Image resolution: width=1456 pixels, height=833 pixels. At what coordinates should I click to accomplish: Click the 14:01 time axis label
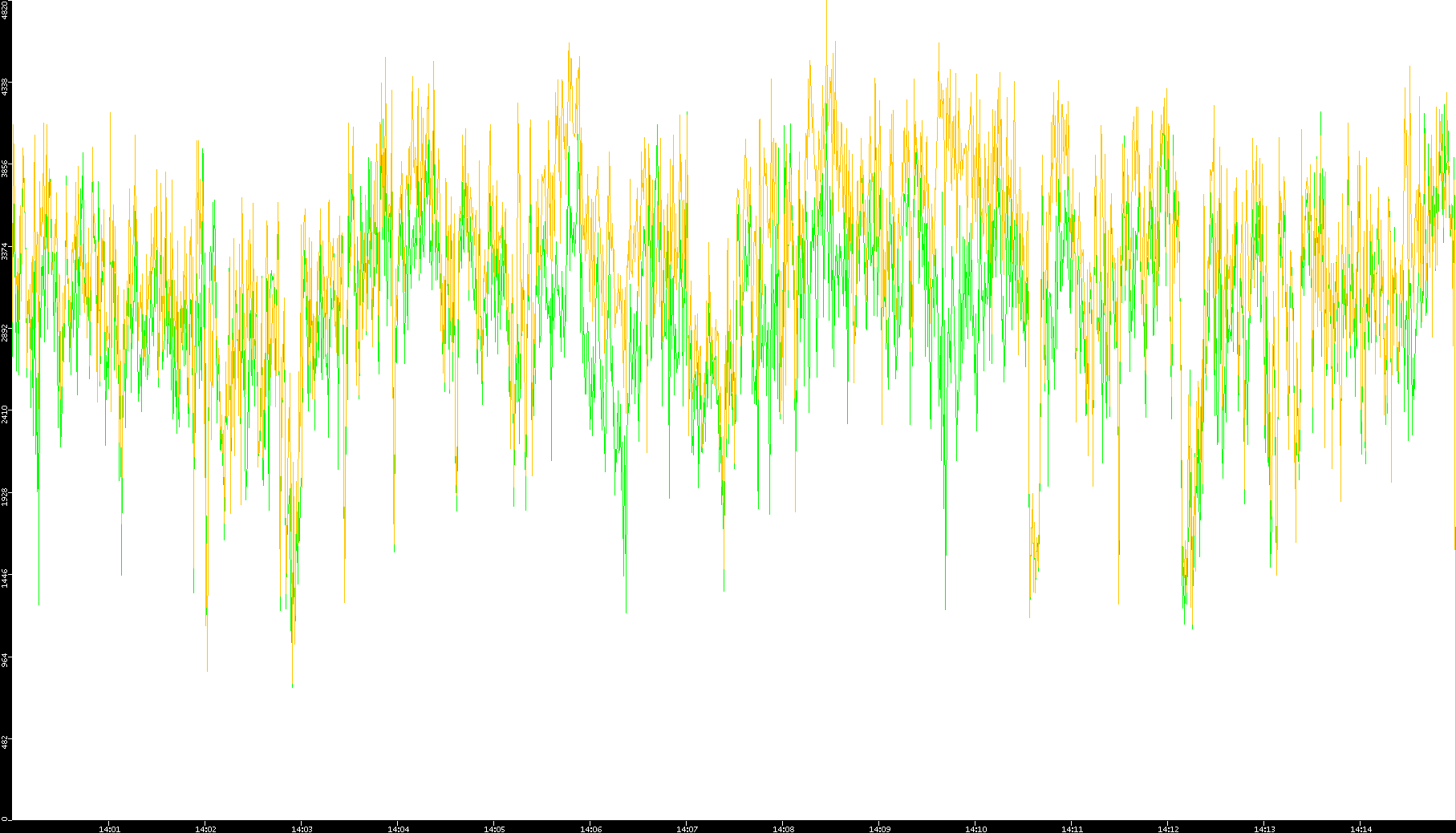(x=109, y=829)
